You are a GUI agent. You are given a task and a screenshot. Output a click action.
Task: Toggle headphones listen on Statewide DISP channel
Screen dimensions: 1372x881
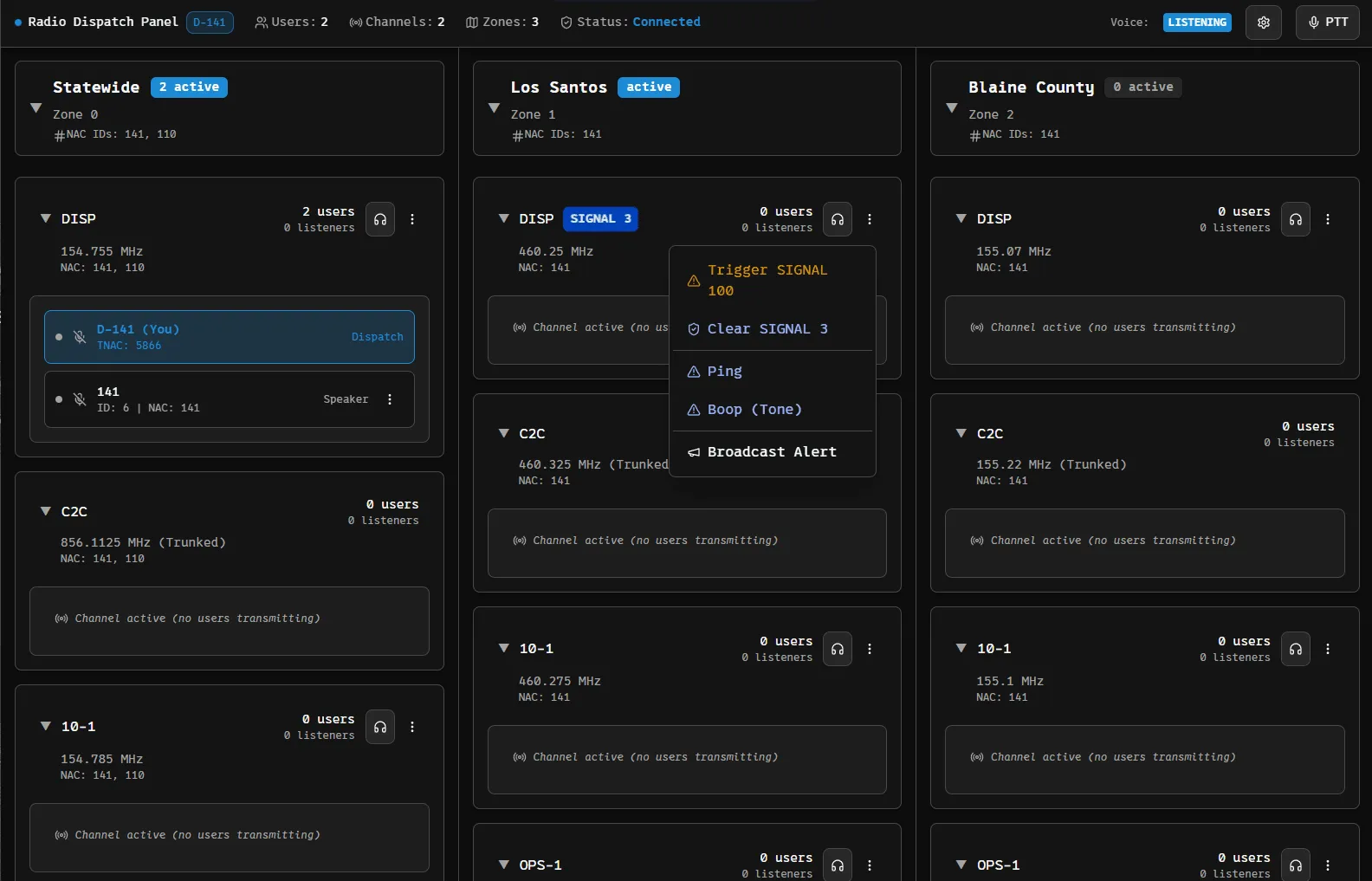point(380,219)
